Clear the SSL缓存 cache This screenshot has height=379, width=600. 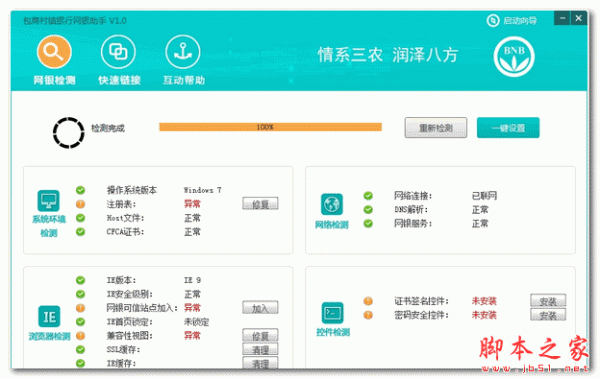tap(260, 349)
